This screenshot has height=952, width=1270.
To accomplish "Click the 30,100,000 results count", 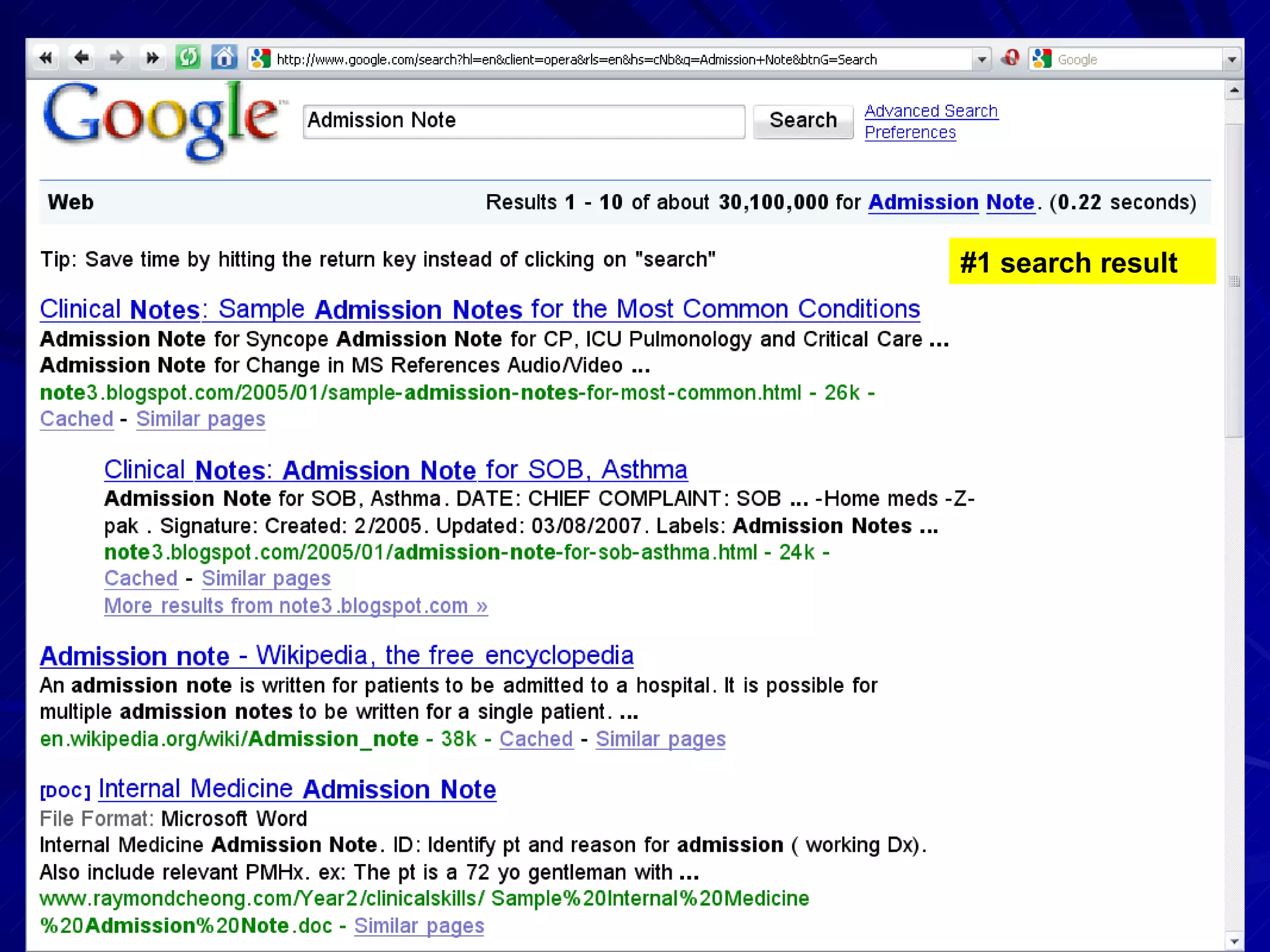I will 773,202.
